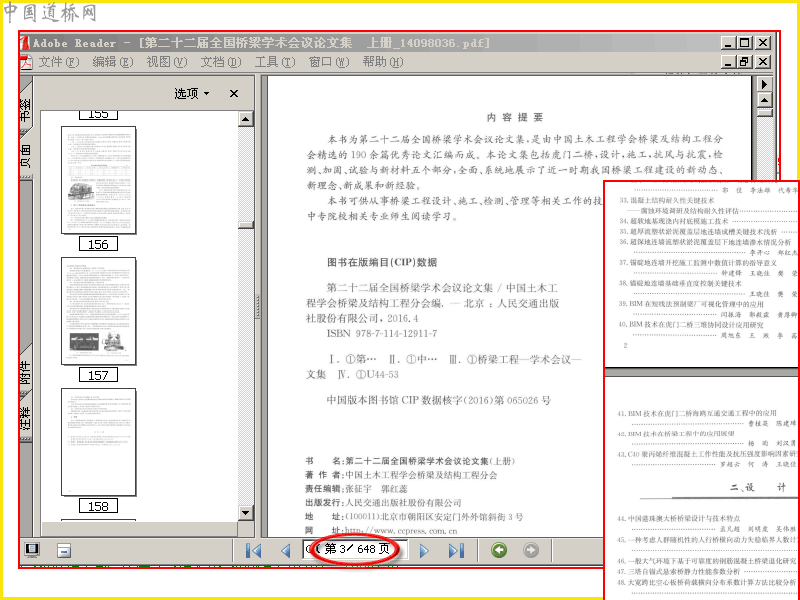Open the 选项 dropdown in pages panel
This screenshot has height=600, width=800.
pos(192,93)
